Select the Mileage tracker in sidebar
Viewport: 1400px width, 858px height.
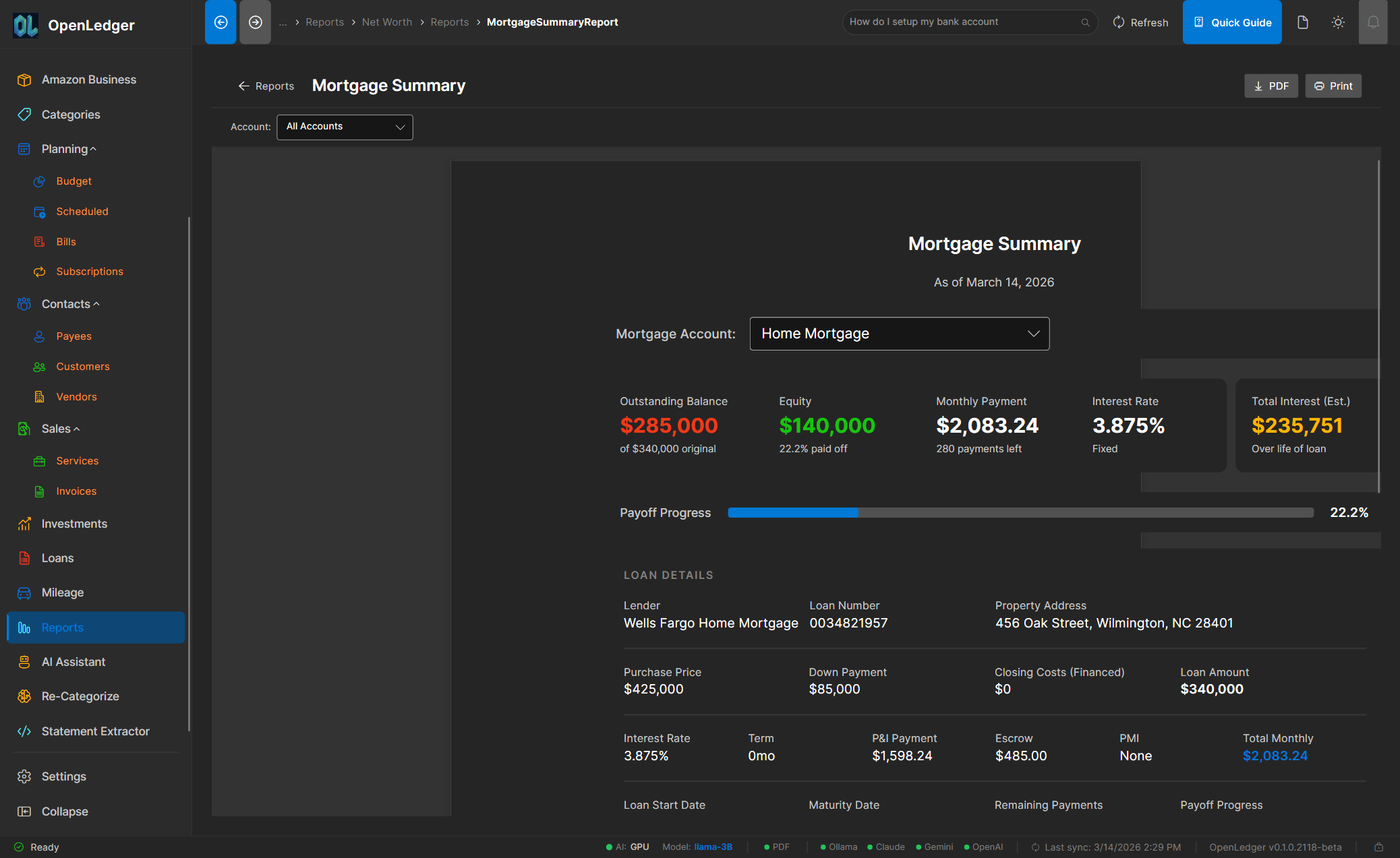click(63, 592)
